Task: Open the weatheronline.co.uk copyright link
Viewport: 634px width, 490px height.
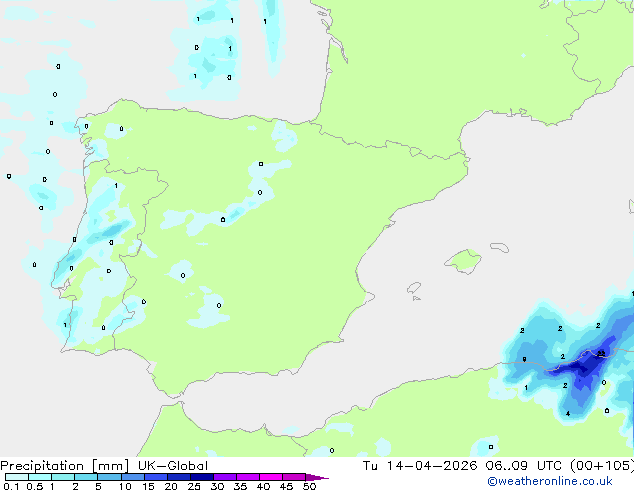Action: coord(550,481)
